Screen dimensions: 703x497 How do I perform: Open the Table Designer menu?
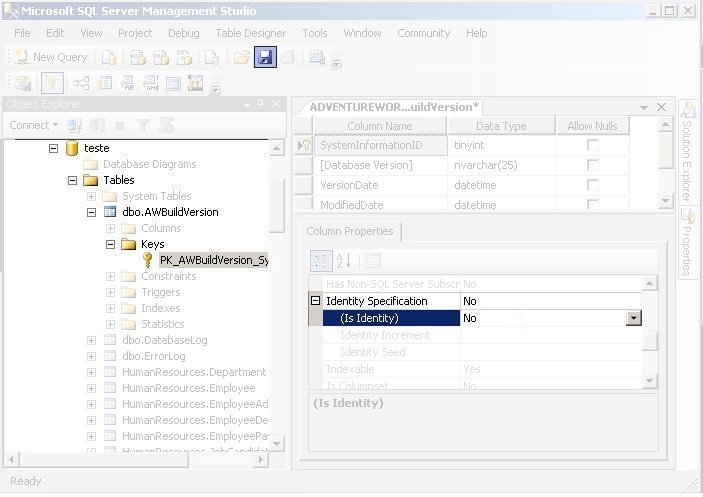tap(250, 33)
